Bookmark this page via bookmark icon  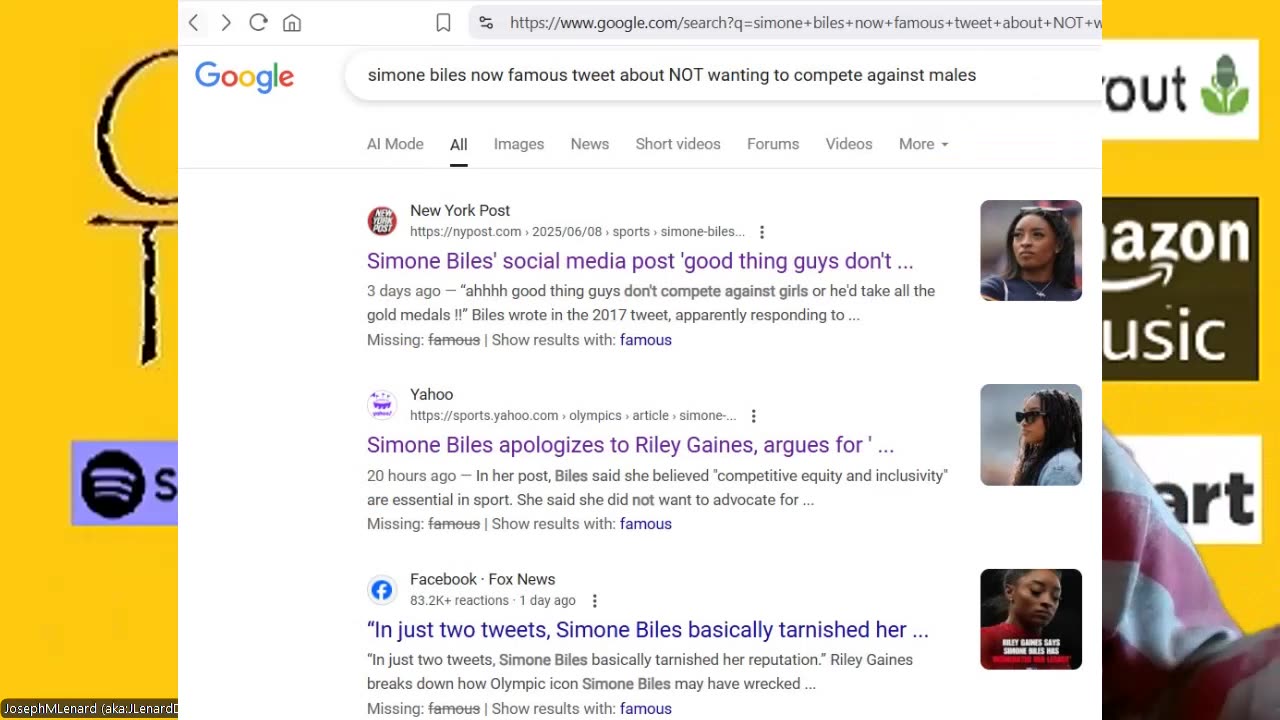point(443,23)
